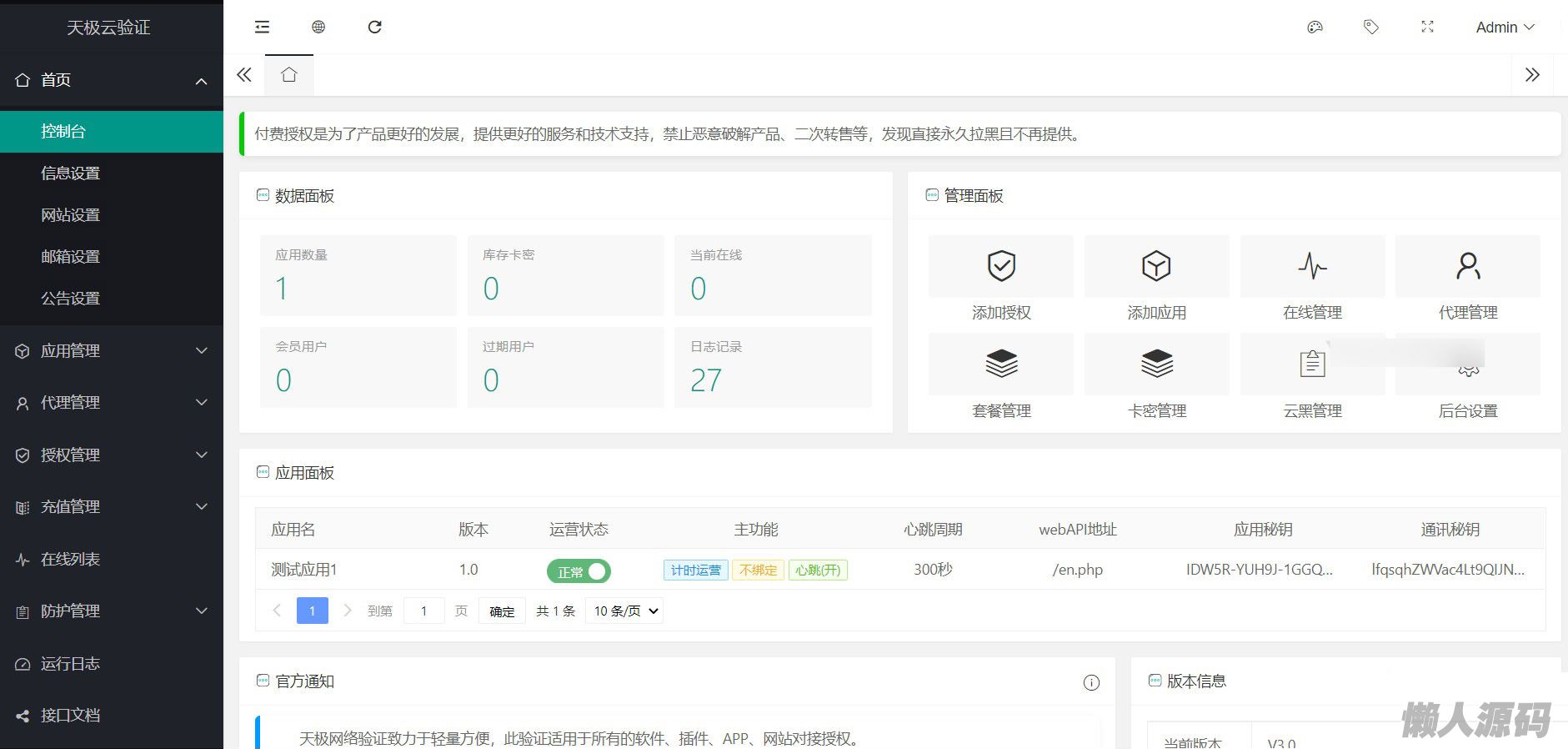Open 套餐管理 stacked layers icon

[1000, 364]
